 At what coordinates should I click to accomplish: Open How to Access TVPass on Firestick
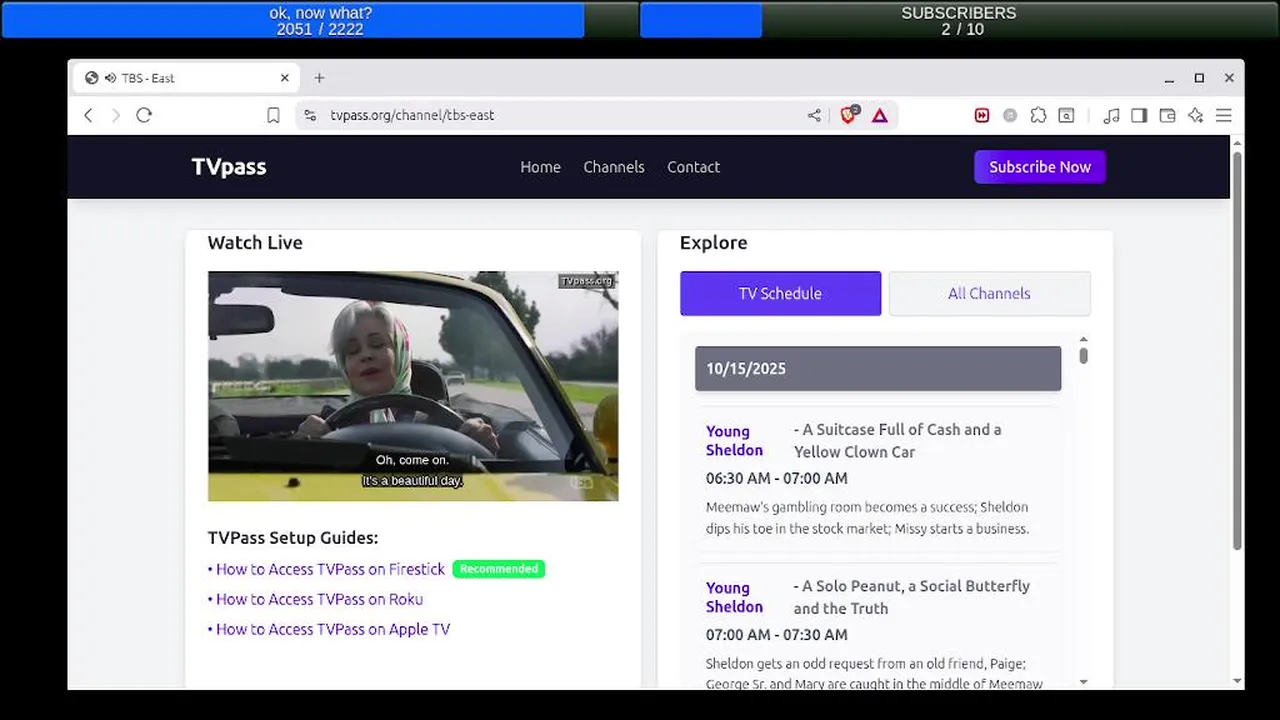coord(330,569)
